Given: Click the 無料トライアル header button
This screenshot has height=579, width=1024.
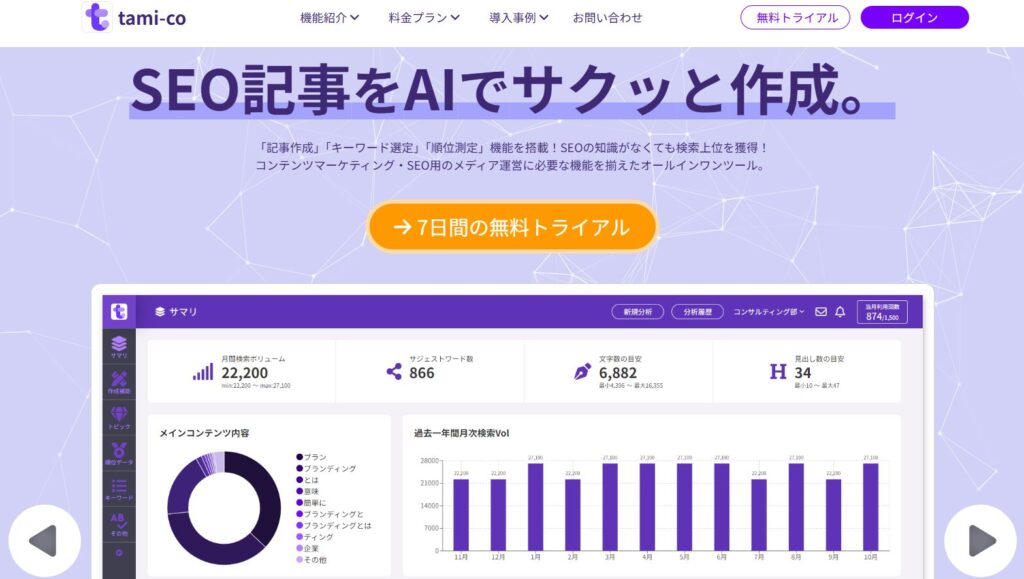Looking at the screenshot, I should 795,18.
